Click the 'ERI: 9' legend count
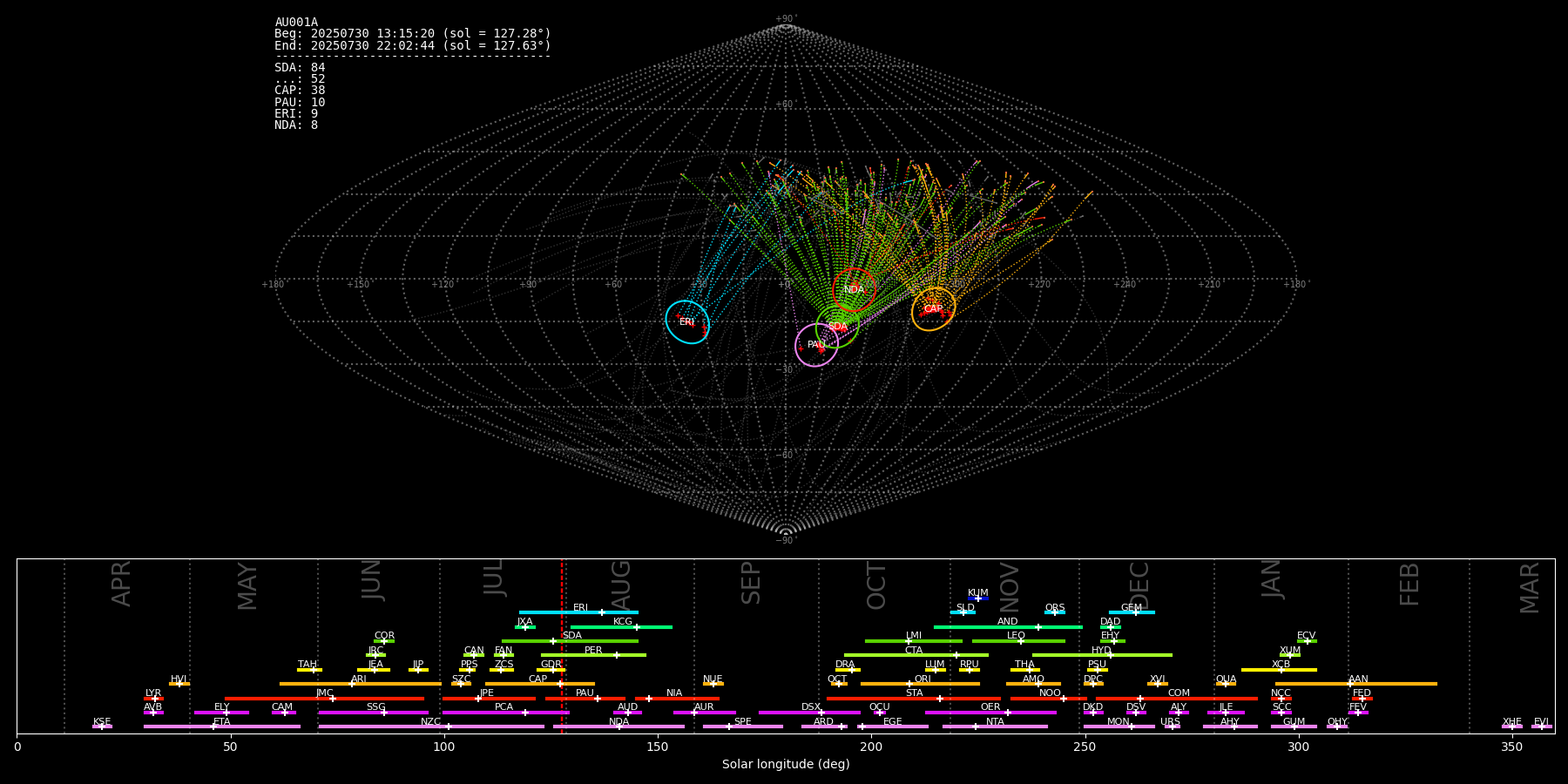Image resolution: width=1568 pixels, height=784 pixels. click(296, 114)
